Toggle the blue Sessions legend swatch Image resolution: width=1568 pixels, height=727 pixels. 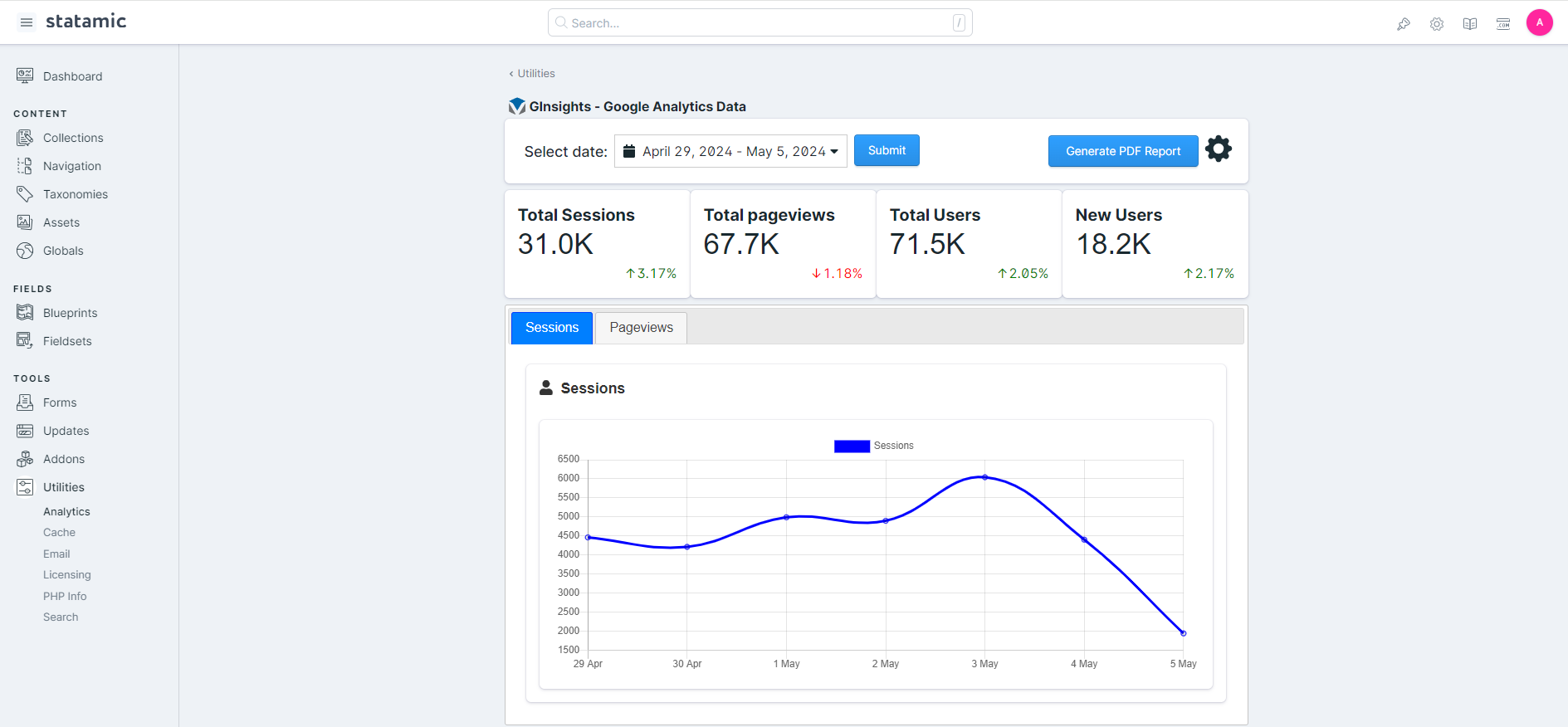(852, 446)
